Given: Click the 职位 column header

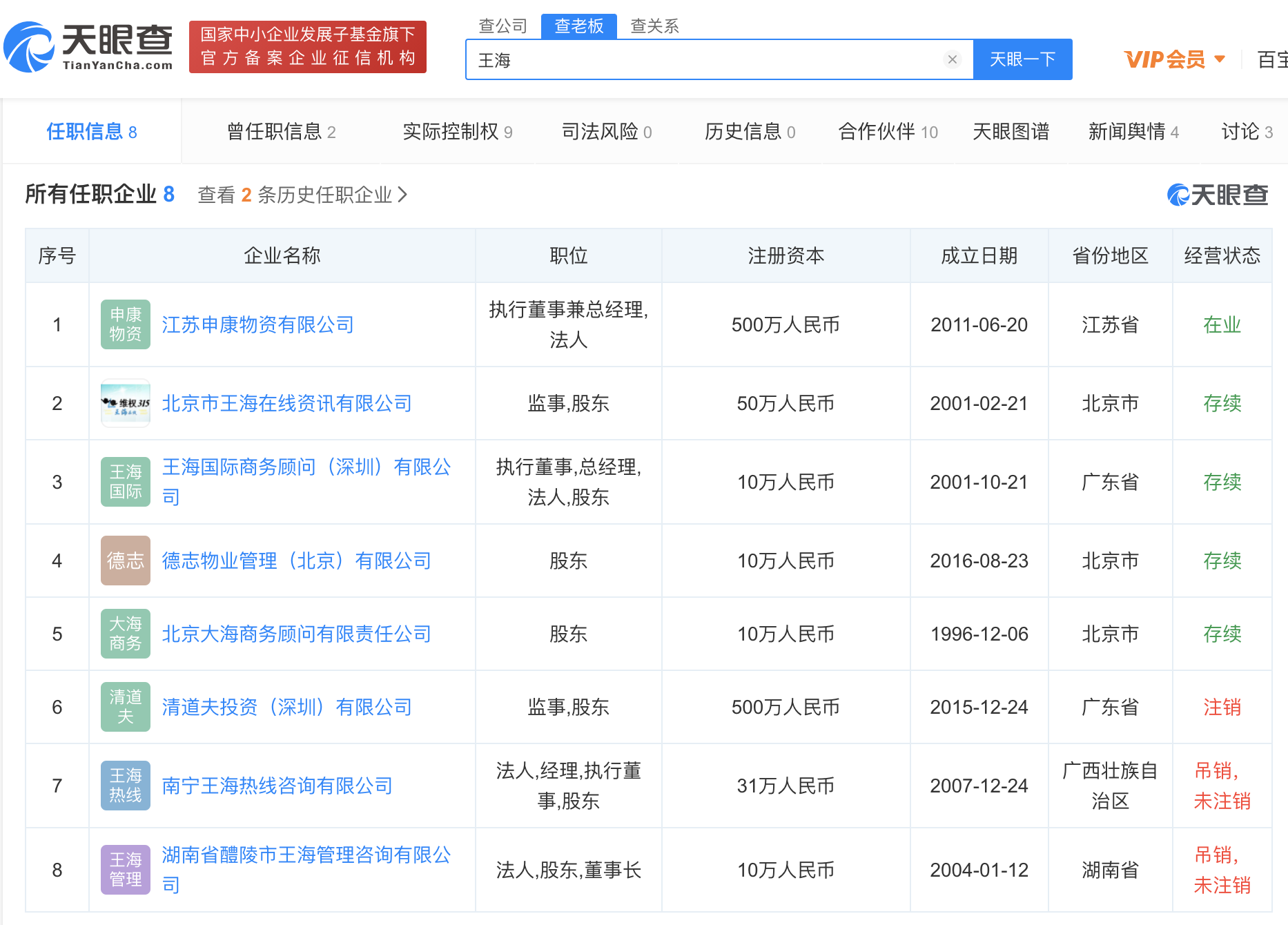Looking at the screenshot, I should pyautogui.click(x=569, y=255).
